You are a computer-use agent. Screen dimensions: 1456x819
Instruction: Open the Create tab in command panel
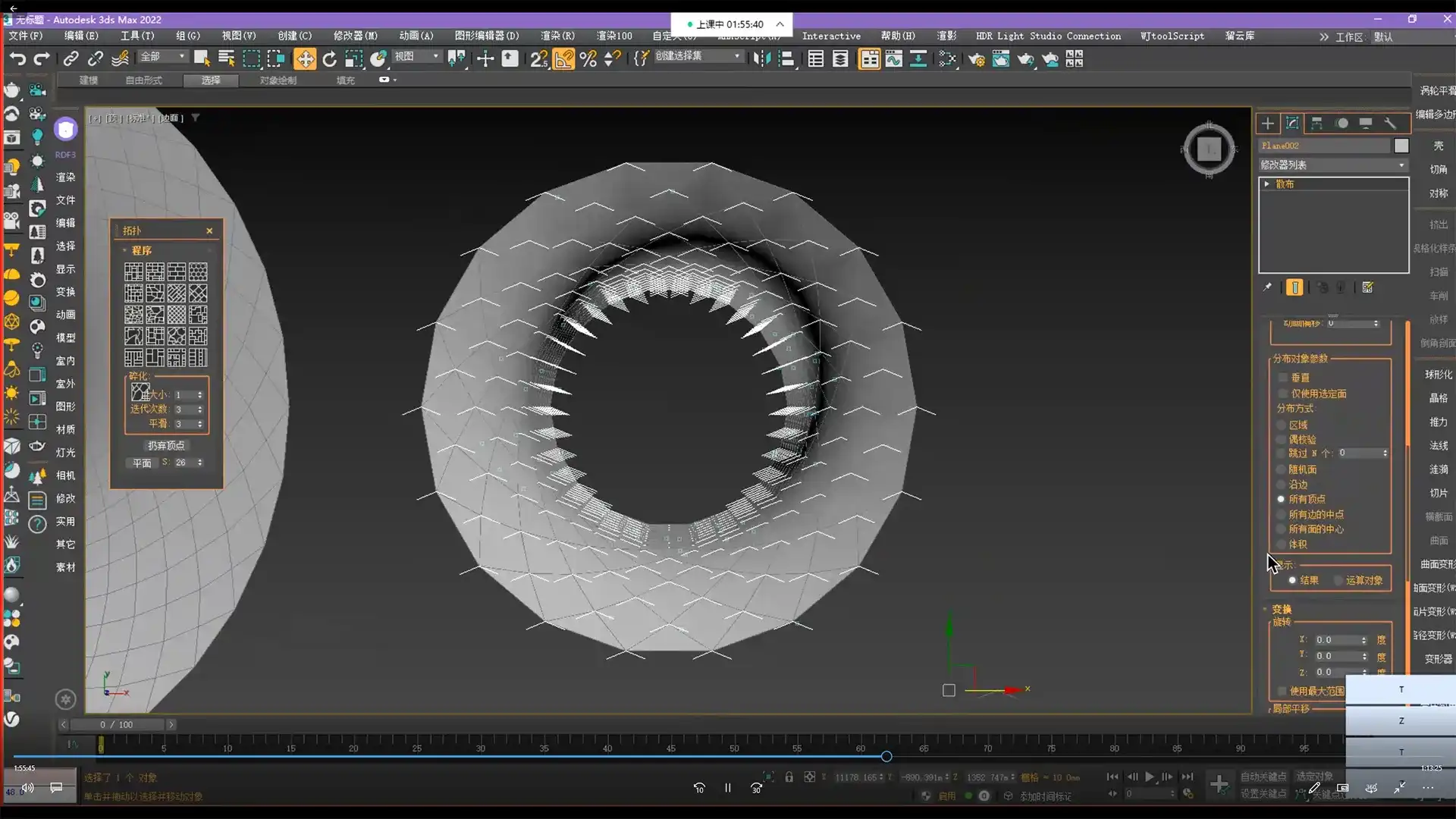tap(1267, 123)
